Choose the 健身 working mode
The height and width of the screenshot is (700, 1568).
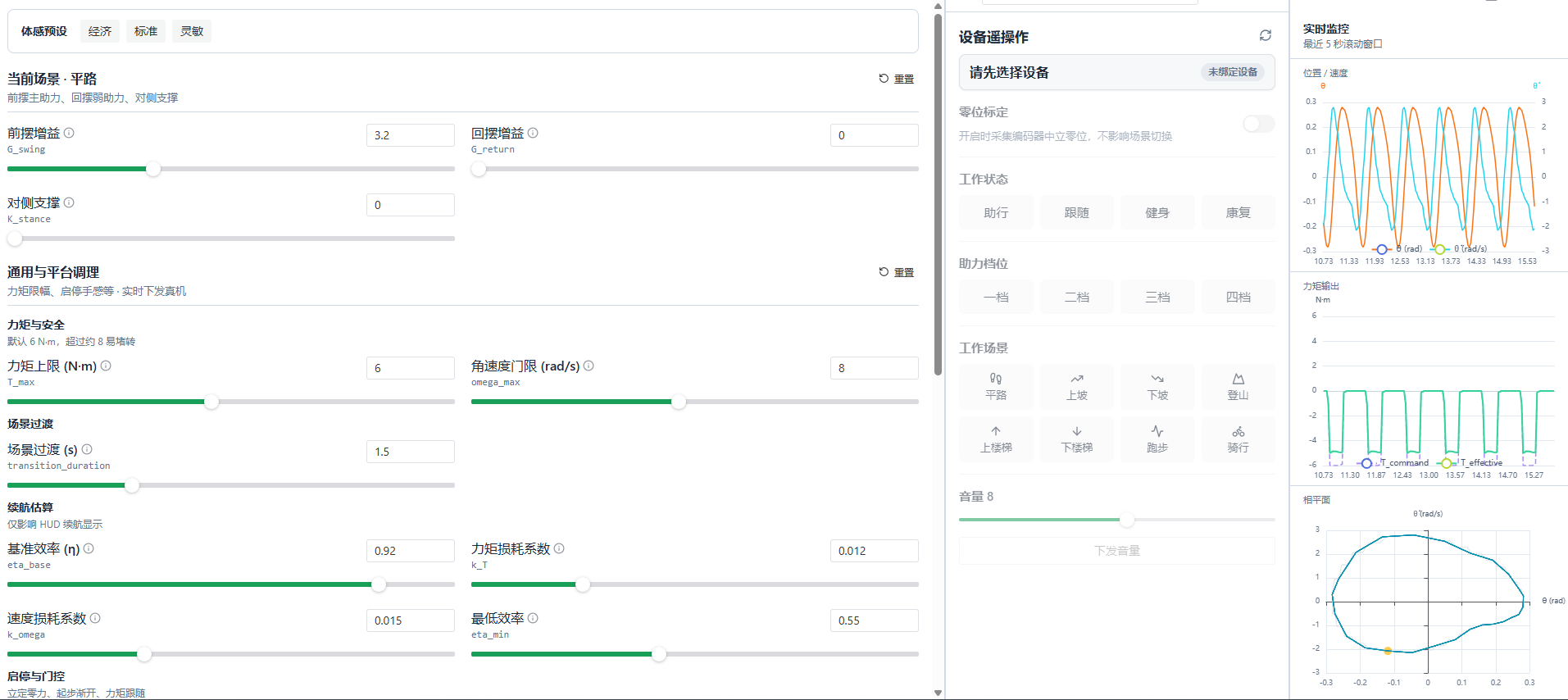tap(1157, 212)
